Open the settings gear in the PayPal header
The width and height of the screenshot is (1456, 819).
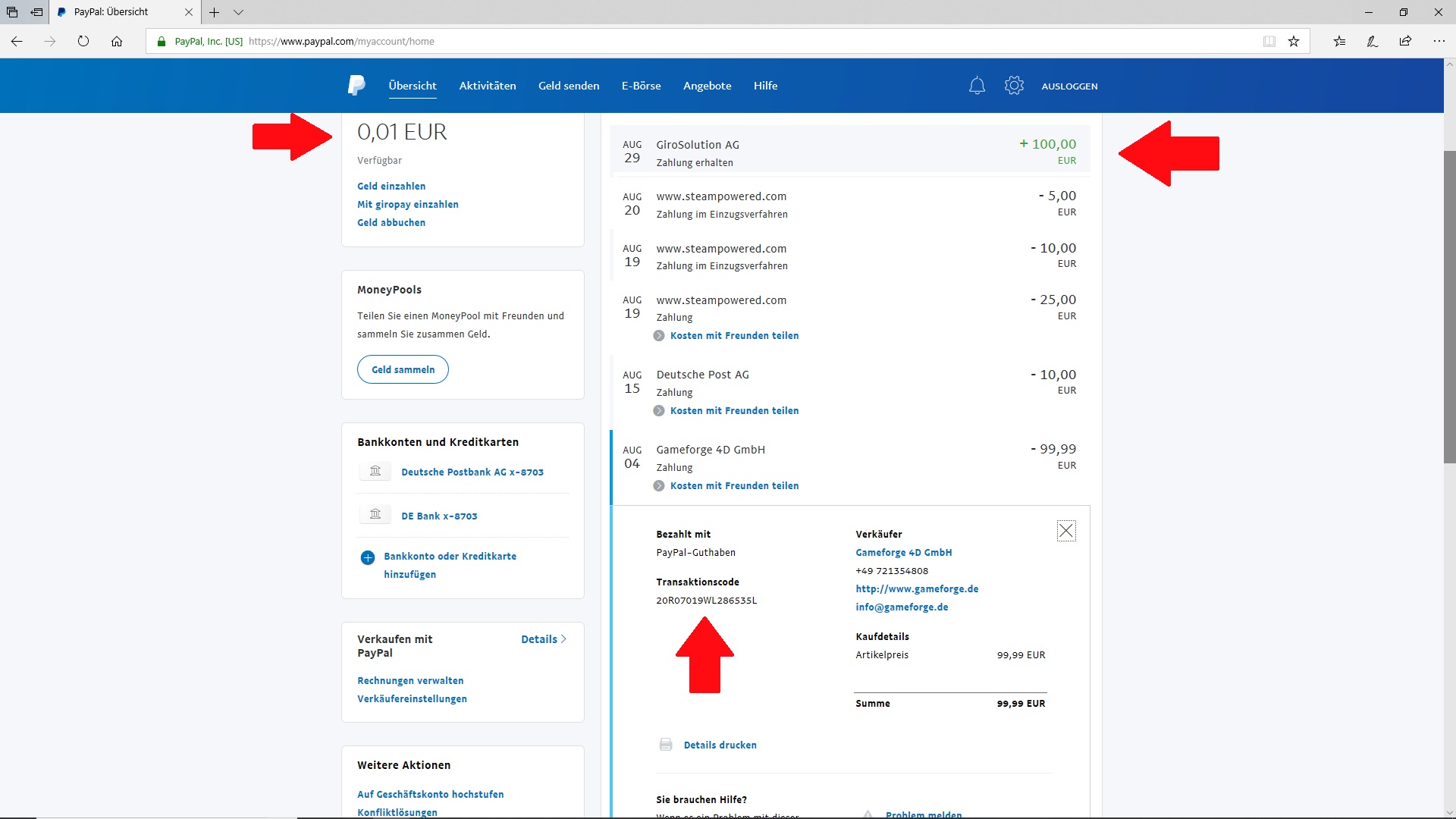tap(1014, 86)
